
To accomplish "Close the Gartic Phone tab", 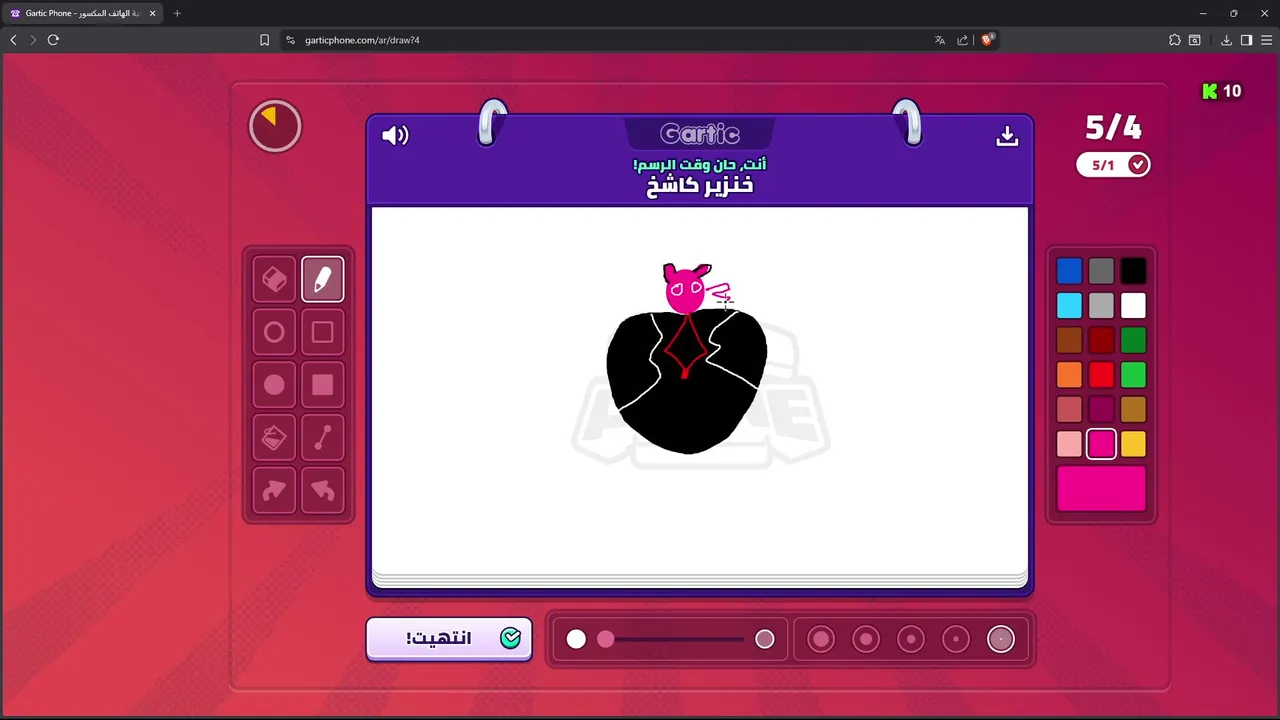I will [152, 13].
